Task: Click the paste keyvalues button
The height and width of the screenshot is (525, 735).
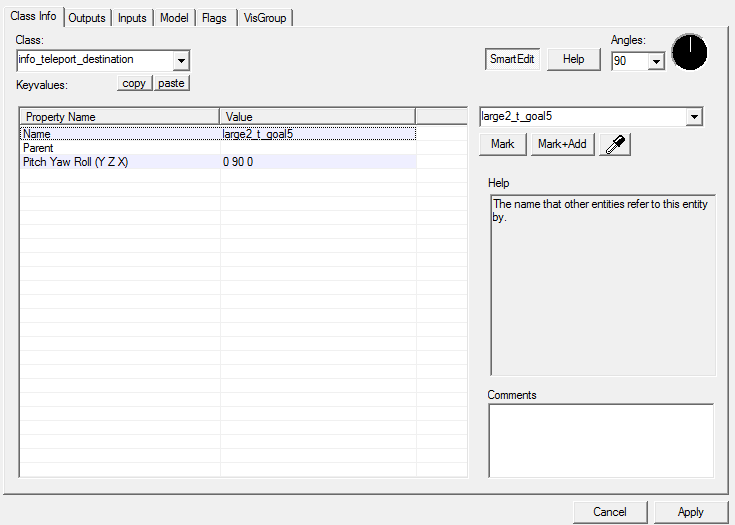Action: 171,83
